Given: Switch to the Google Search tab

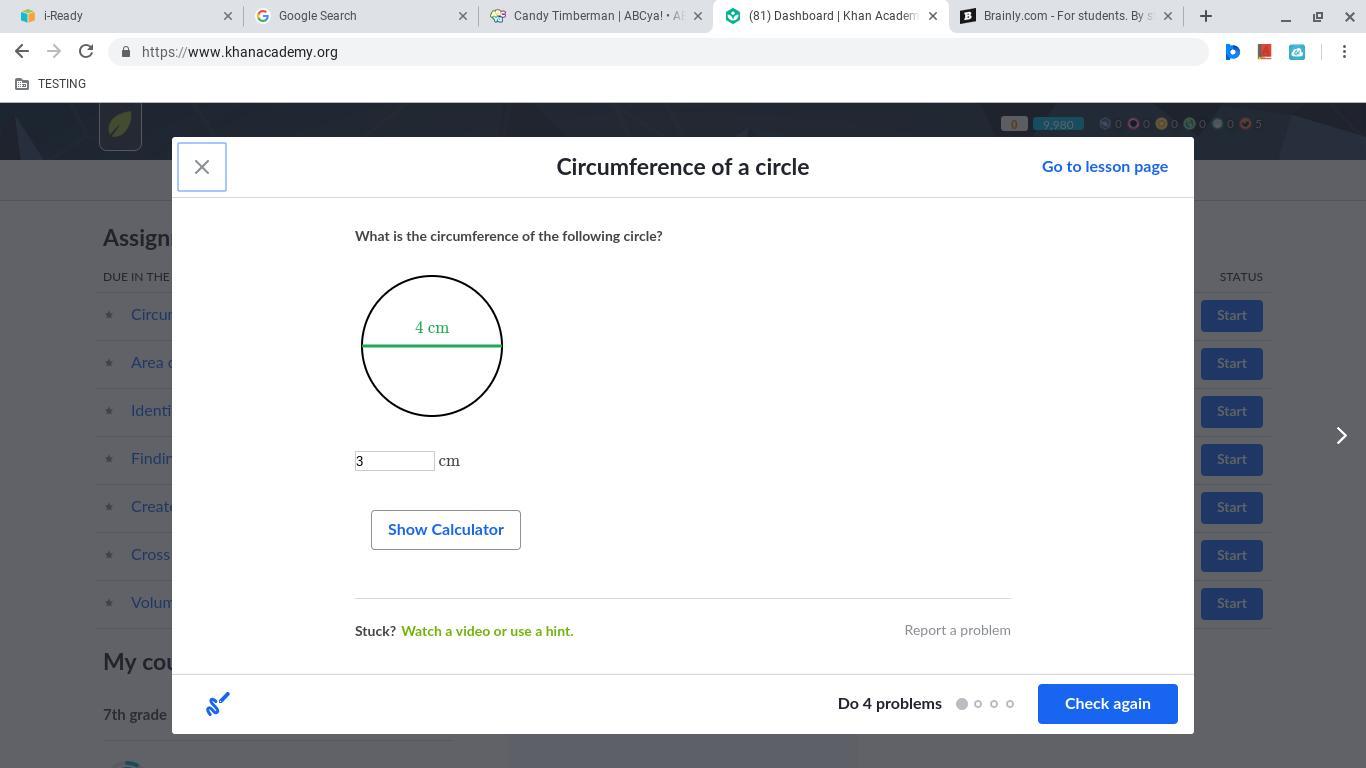Looking at the screenshot, I should coord(360,16).
